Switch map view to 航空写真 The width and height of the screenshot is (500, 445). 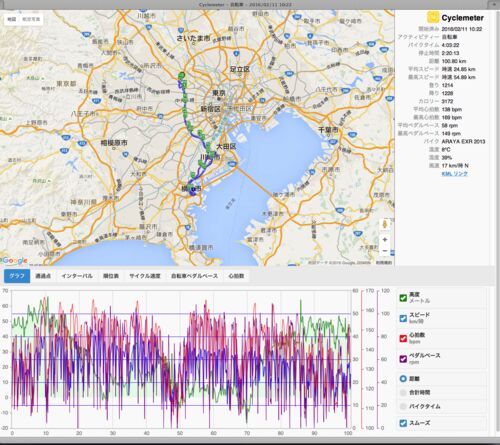[31, 19]
